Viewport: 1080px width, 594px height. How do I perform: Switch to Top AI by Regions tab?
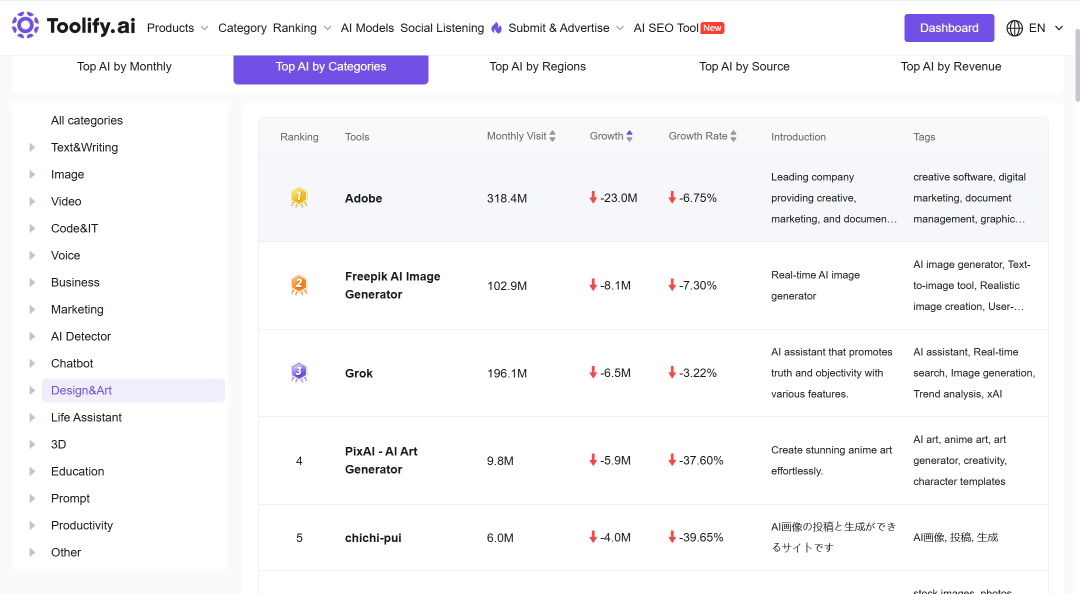click(537, 67)
